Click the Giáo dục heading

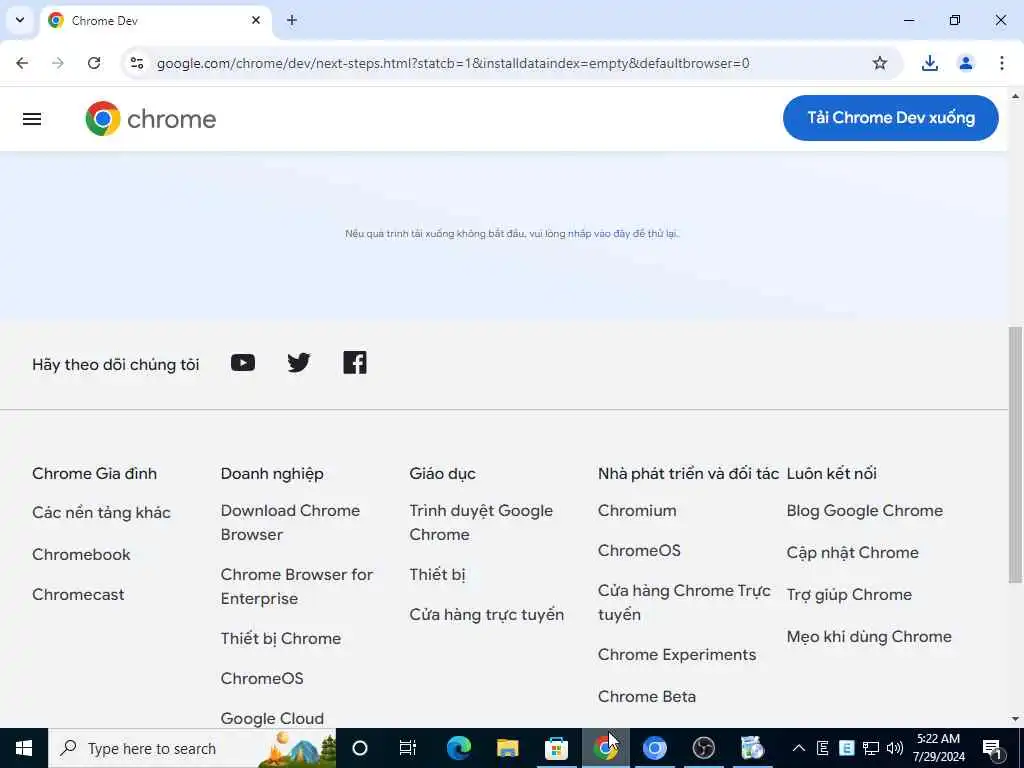(x=443, y=473)
